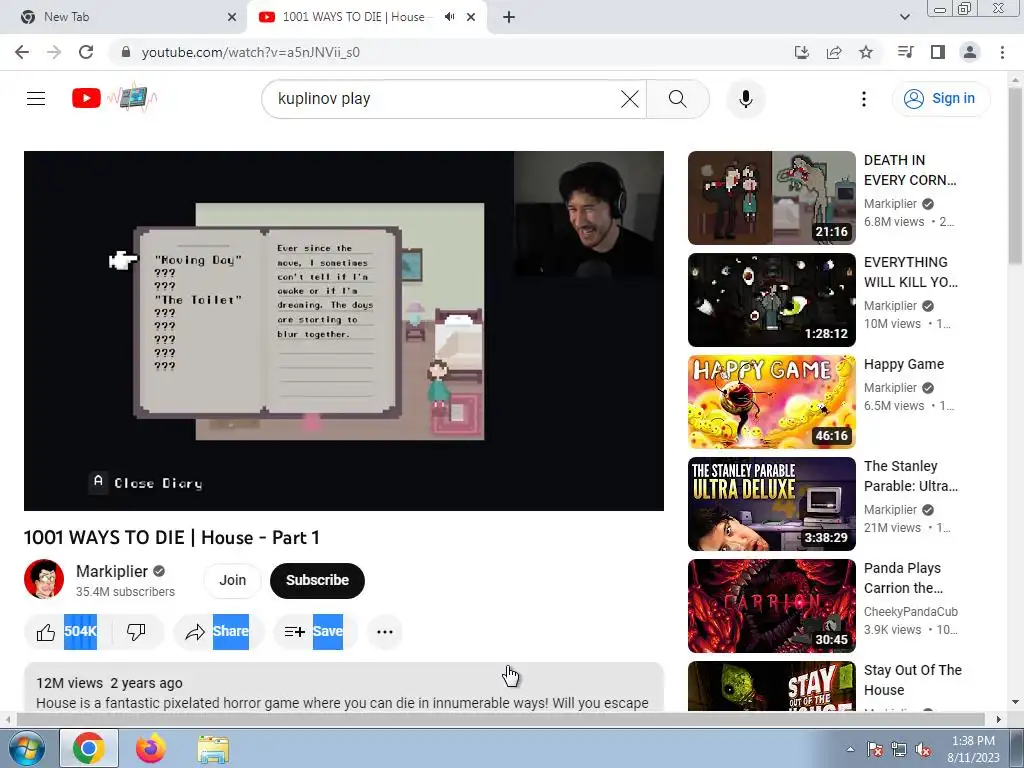Go back with browser back arrow

(x=22, y=52)
